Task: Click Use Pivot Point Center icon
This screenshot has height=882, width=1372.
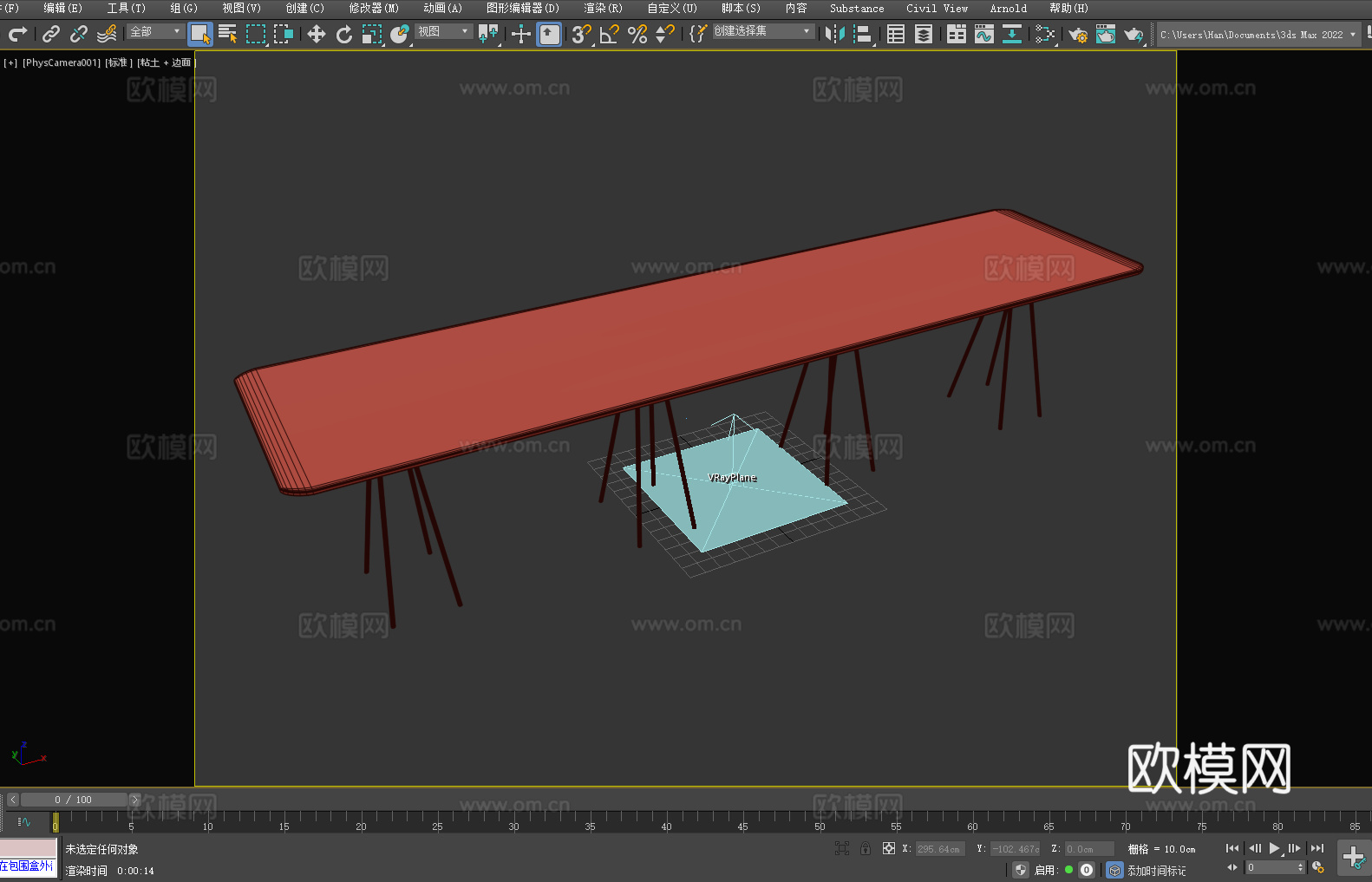Action: click(488, 34)
